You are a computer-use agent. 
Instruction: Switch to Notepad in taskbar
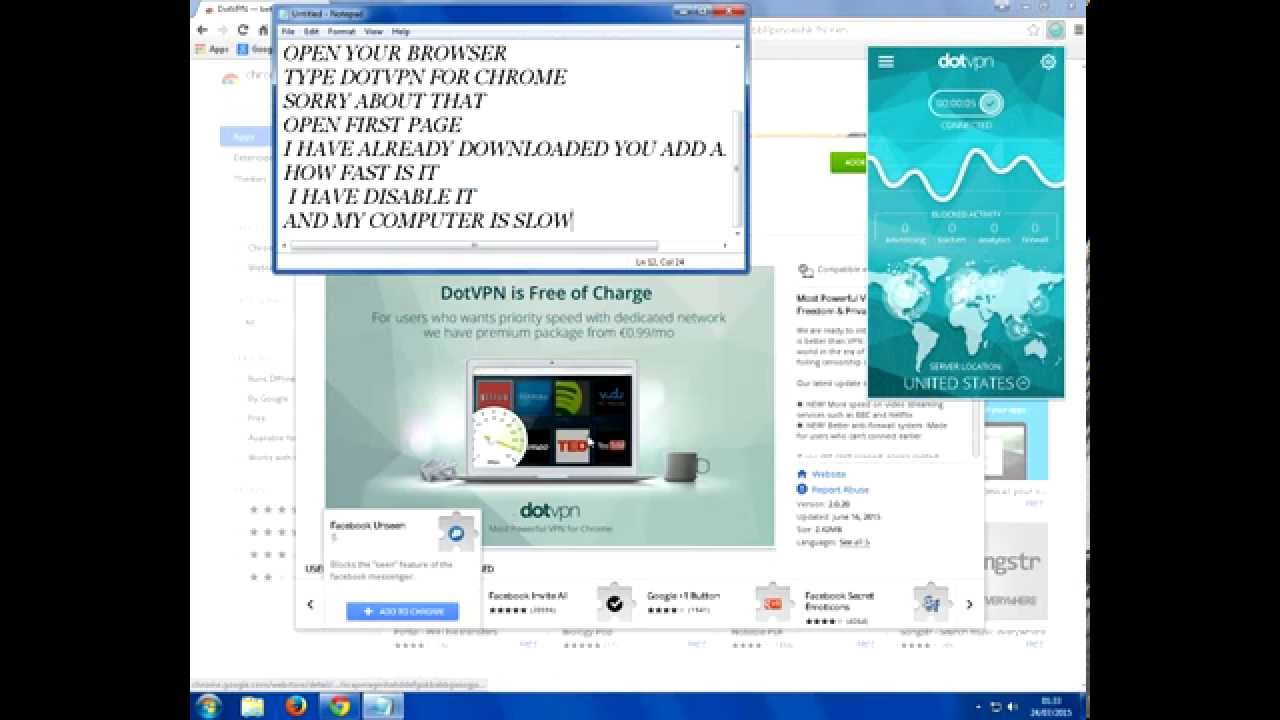382,706
